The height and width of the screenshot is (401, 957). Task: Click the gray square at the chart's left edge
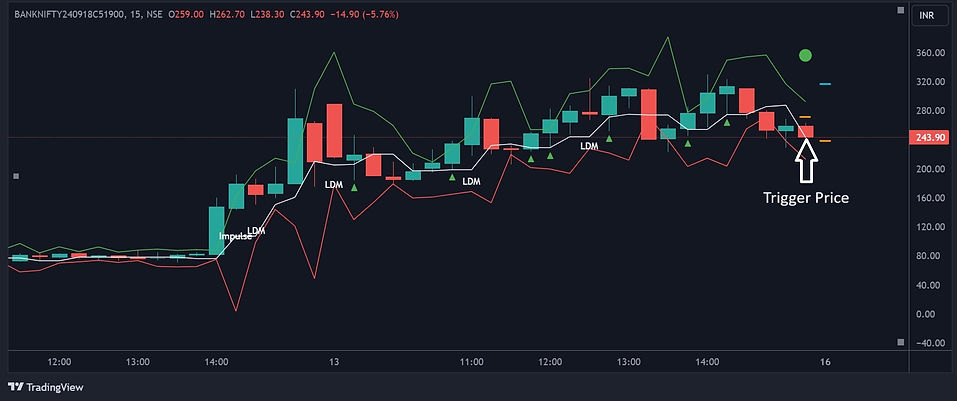point(15,176)
